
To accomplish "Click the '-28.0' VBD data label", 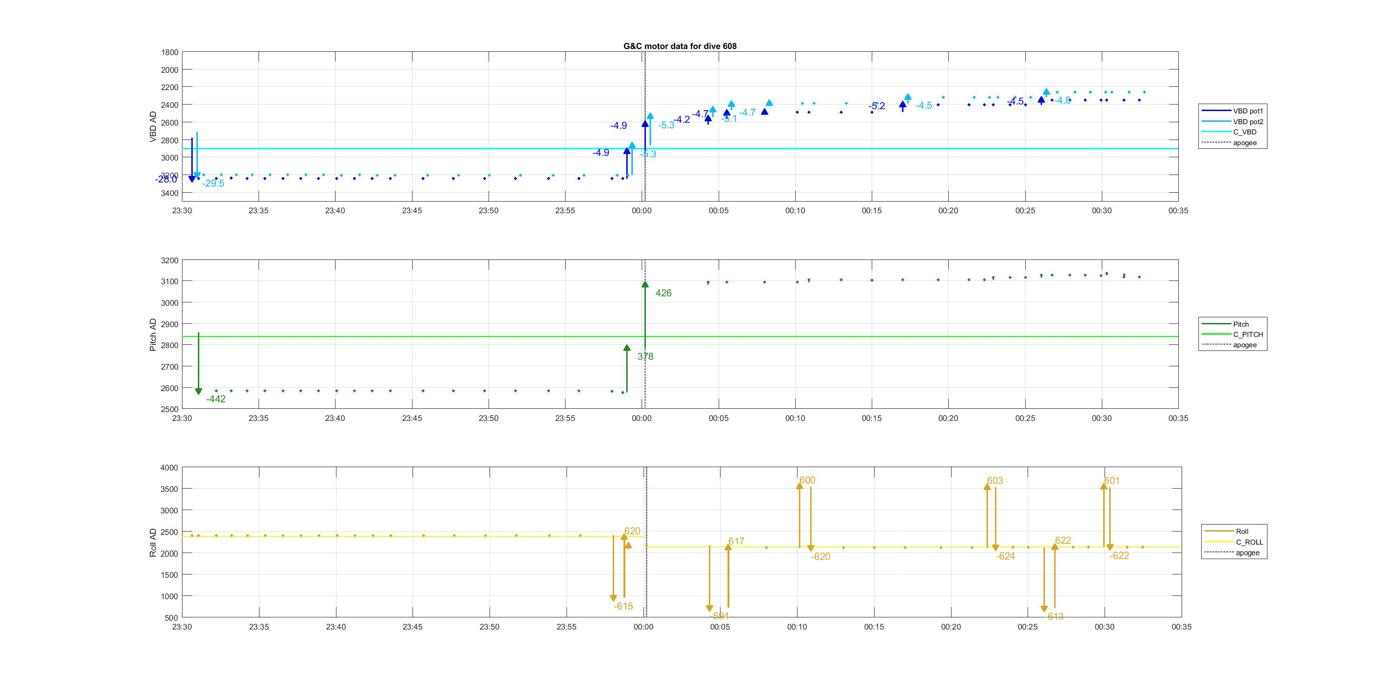I will tap(166, 180).
